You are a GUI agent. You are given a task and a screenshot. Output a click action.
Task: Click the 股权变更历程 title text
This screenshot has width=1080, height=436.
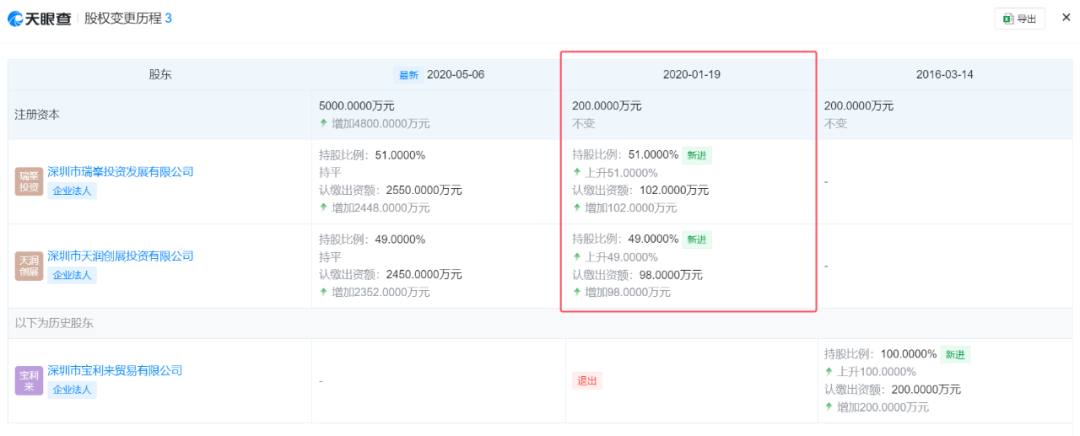pos(123,19)
